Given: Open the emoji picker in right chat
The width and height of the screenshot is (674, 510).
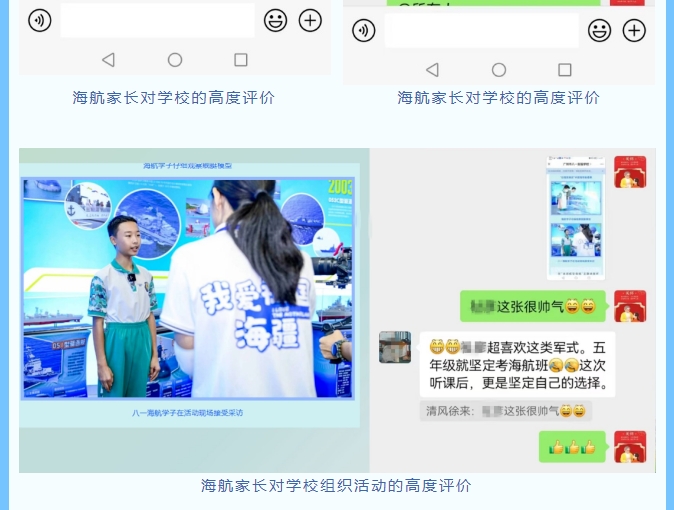Looking at the screenshot, I should pos(599,31).
